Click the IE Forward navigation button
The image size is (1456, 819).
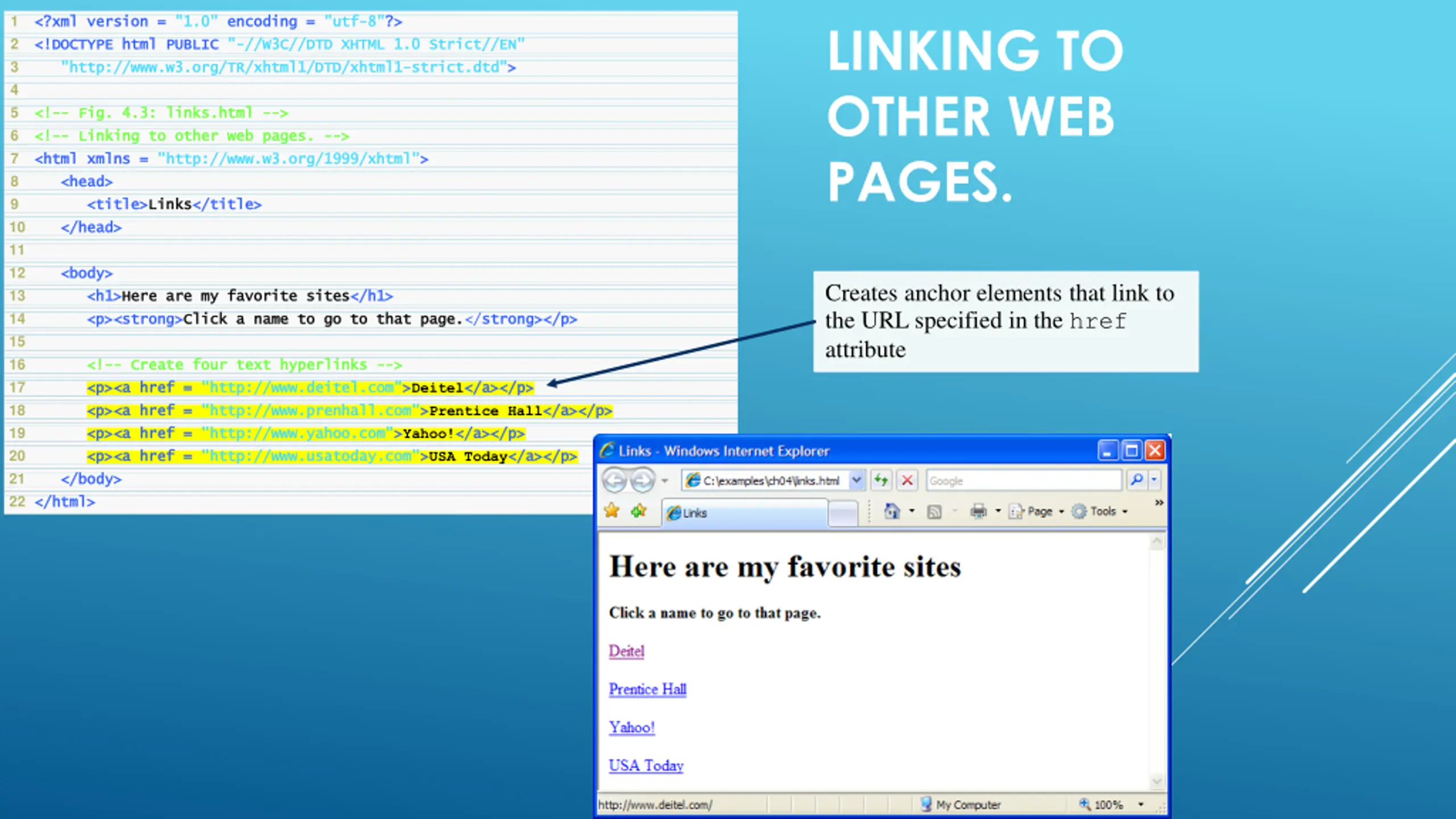click(643, 481)
